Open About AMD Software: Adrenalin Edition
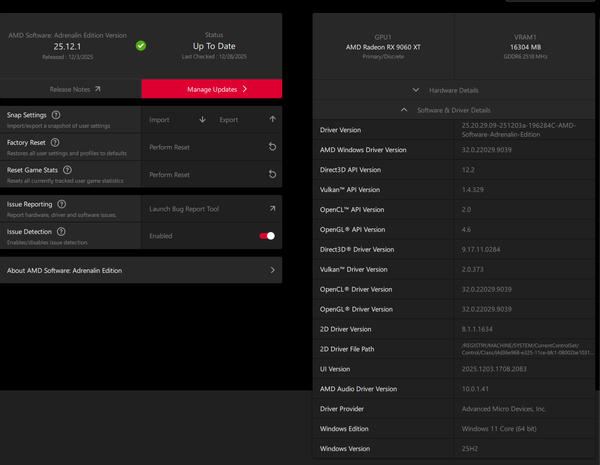Viewport: 600px width, 465px height. click(x=141, y=270)
